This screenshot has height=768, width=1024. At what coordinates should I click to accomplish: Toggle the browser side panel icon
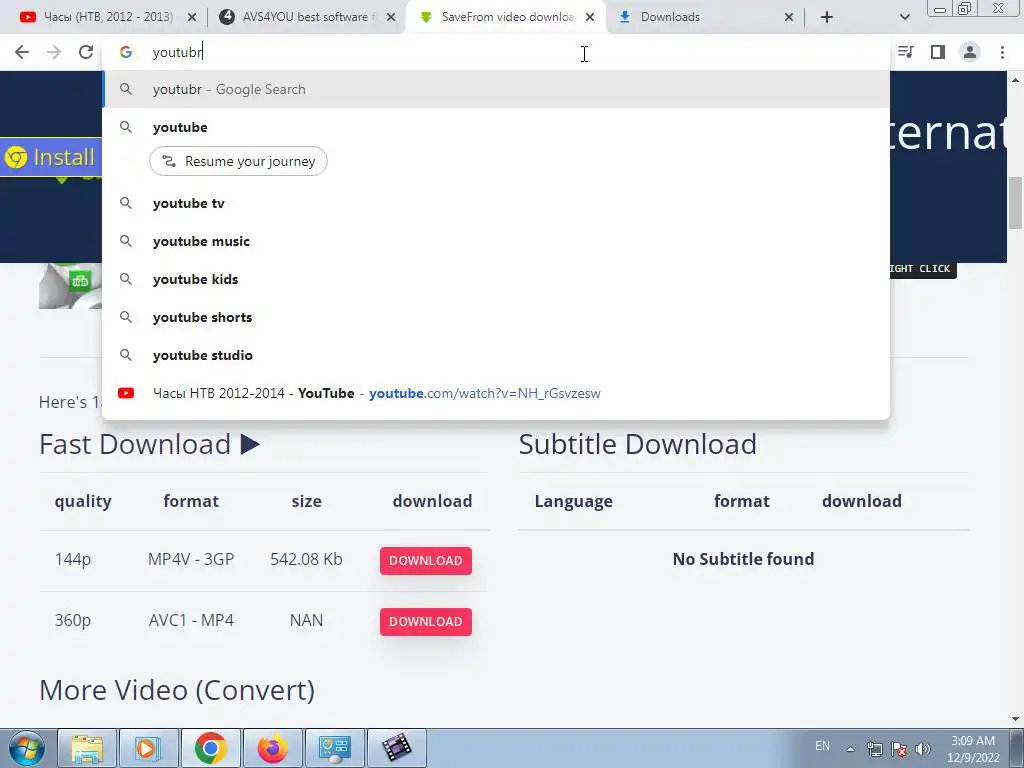[938, 52]
